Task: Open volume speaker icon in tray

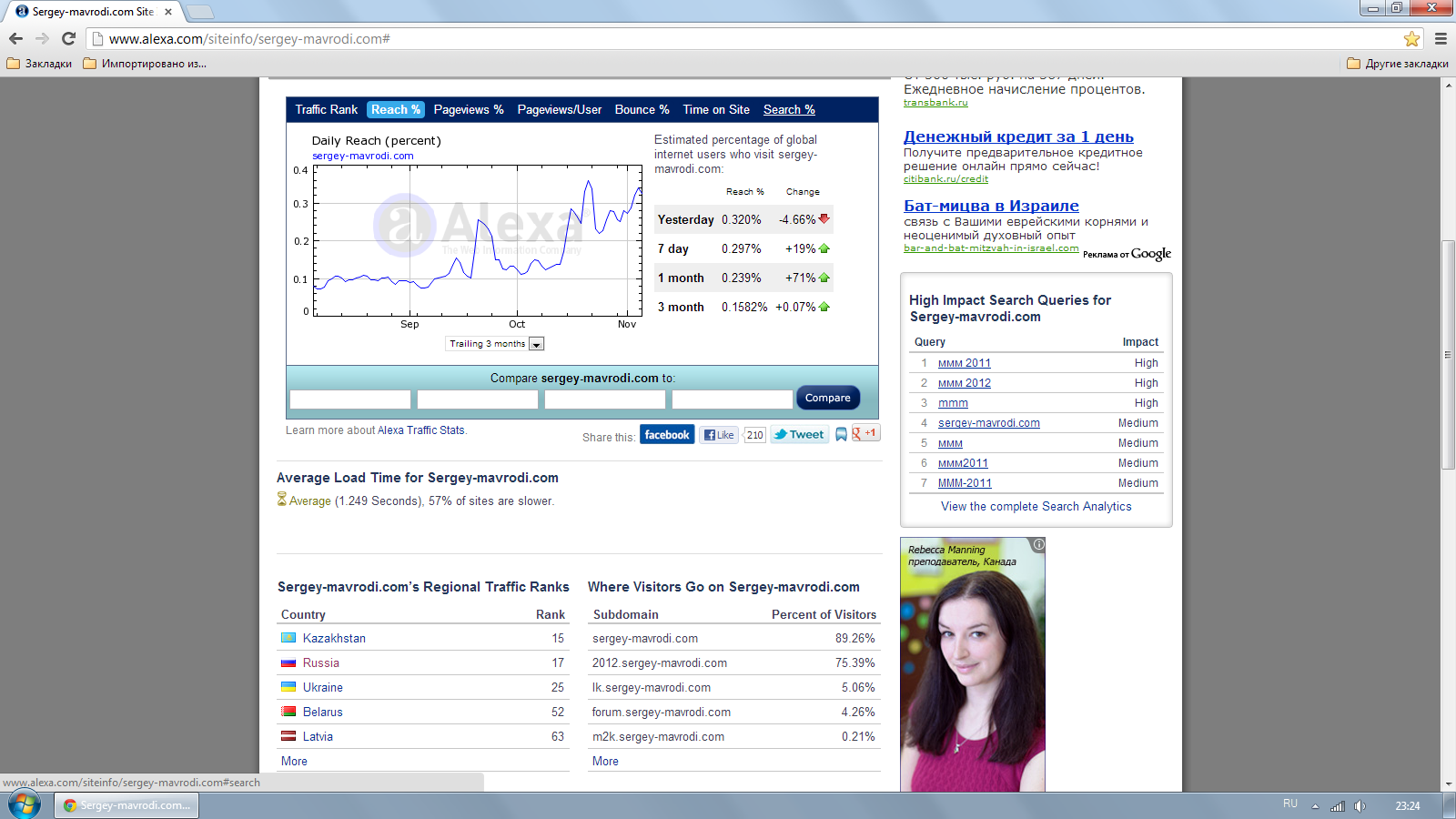Action: tap(1360, 806)
